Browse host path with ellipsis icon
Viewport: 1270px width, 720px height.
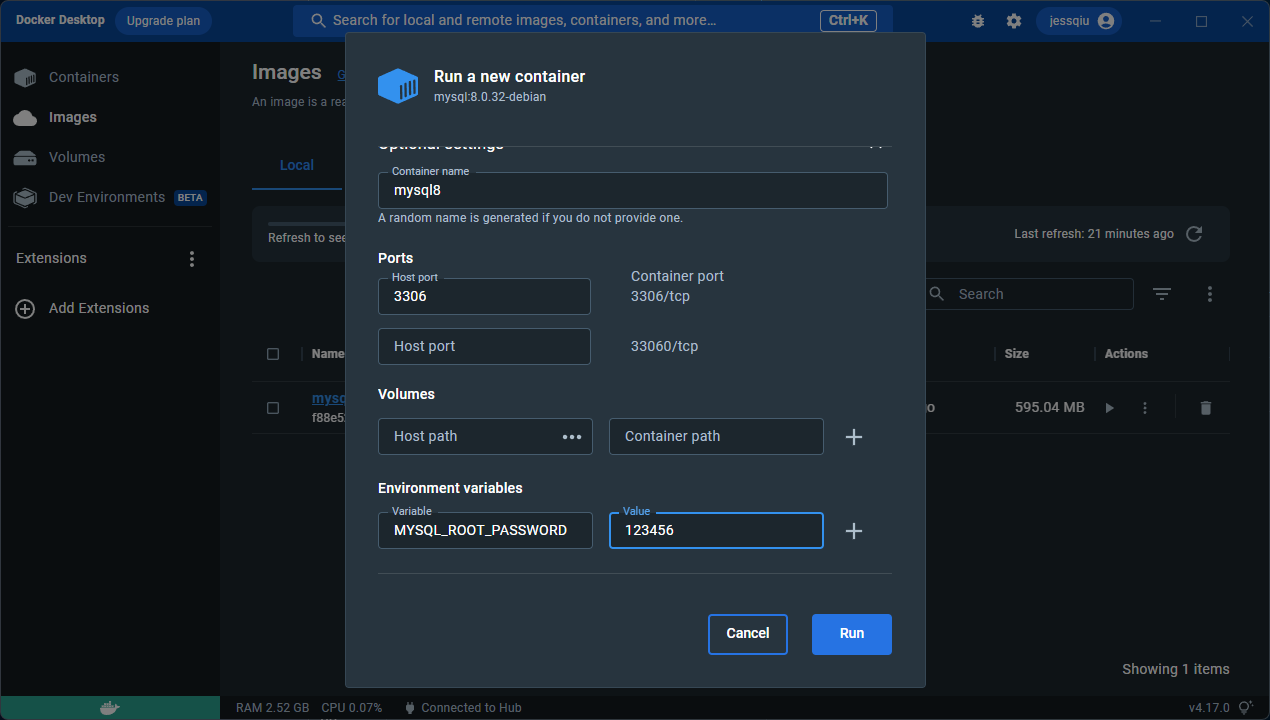(x=572, y=437)
